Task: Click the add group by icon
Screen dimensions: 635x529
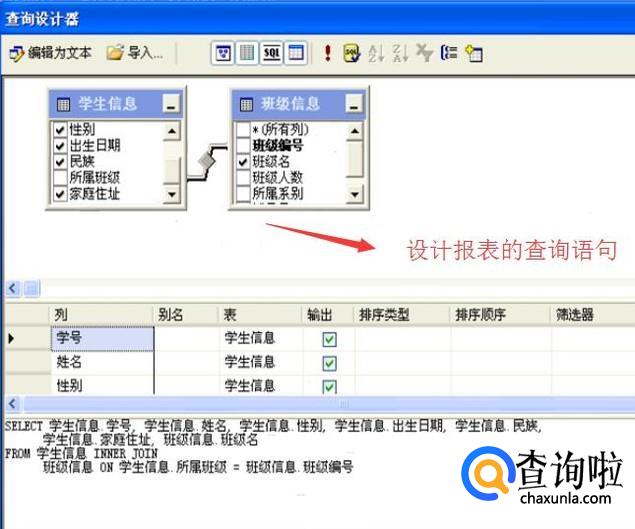Action: [449, 53]
